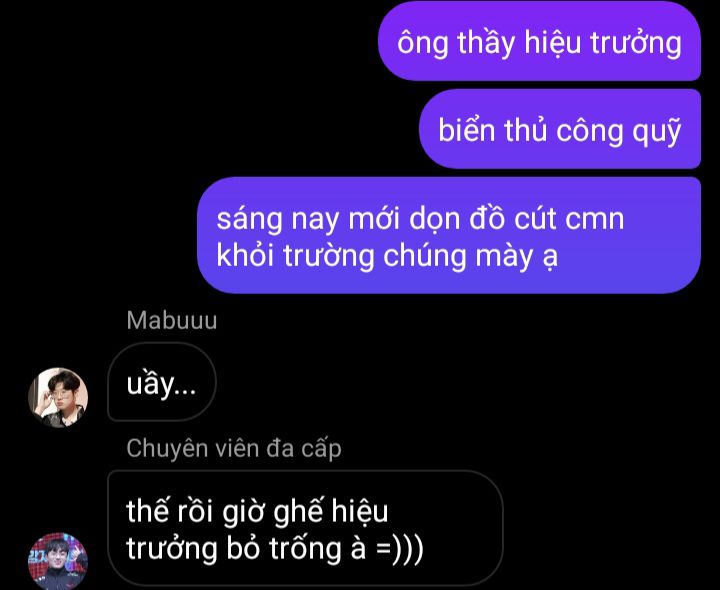Click the word "ông" in the first message
The image size is (720, 590).
click(x=423, y=44)
